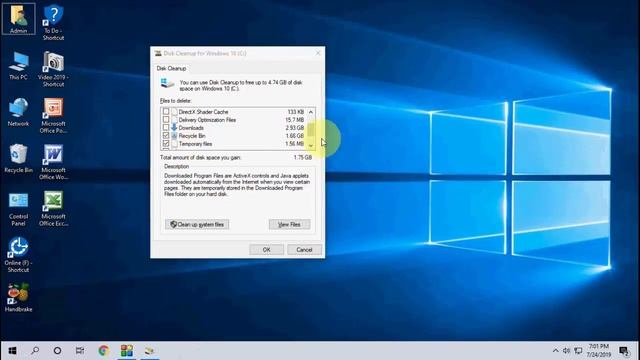Click the View Files button
Image resolution: width=640 pixels, height=360 pixels.
click(x=289, y=224)
